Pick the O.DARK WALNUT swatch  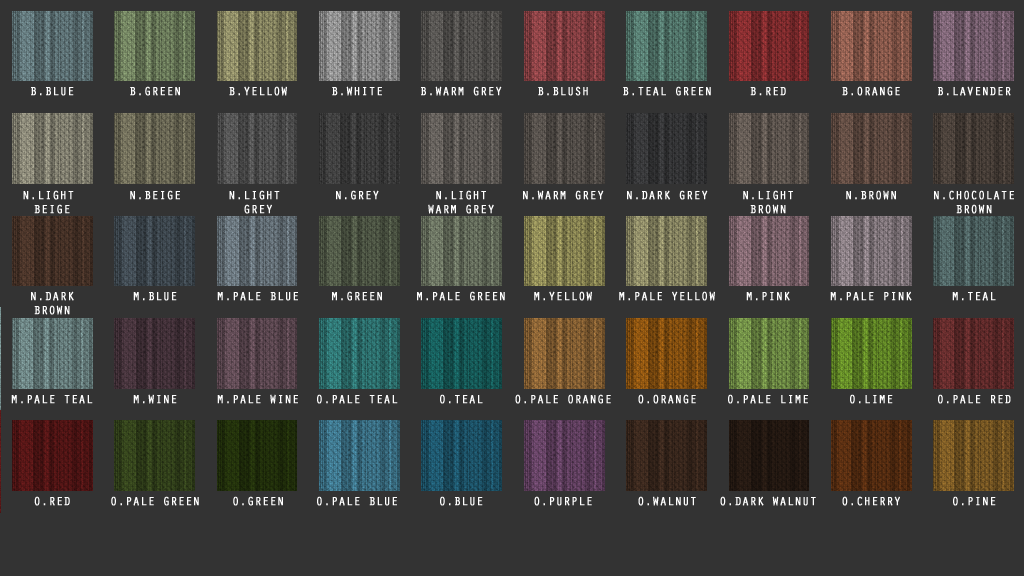(769, 455)
